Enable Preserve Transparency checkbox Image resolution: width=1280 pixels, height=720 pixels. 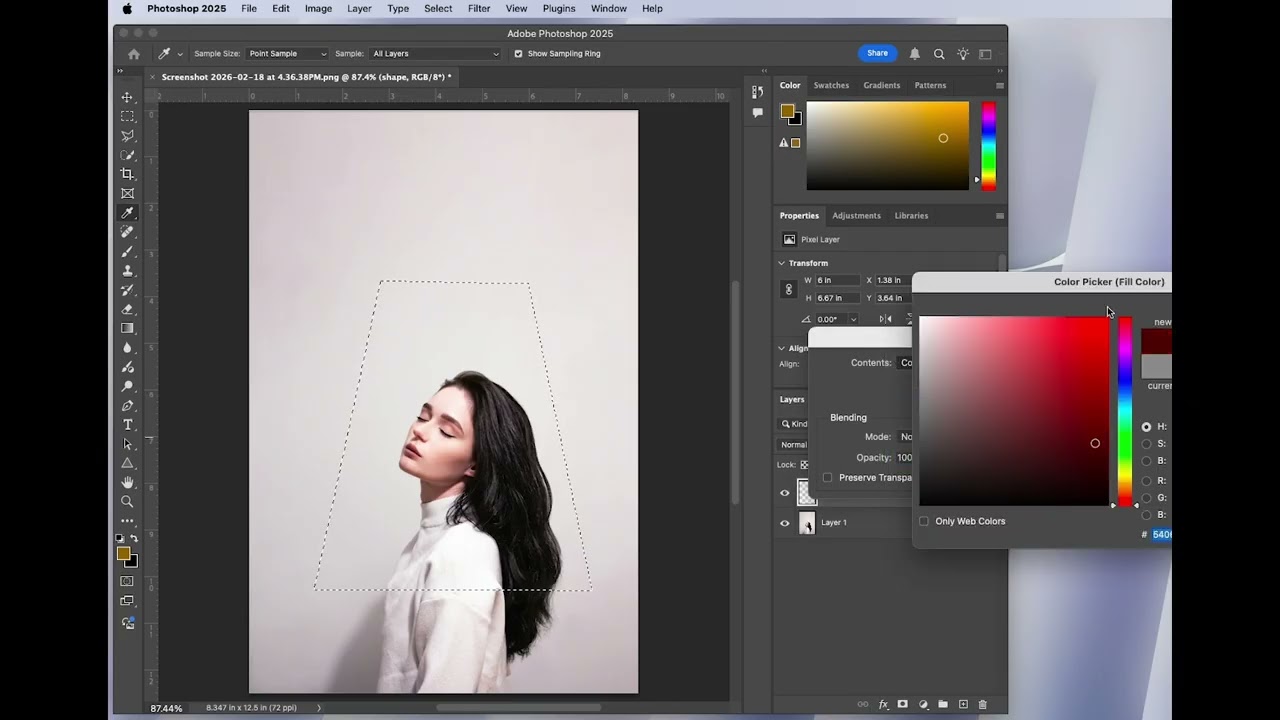[x=827, y=478]
